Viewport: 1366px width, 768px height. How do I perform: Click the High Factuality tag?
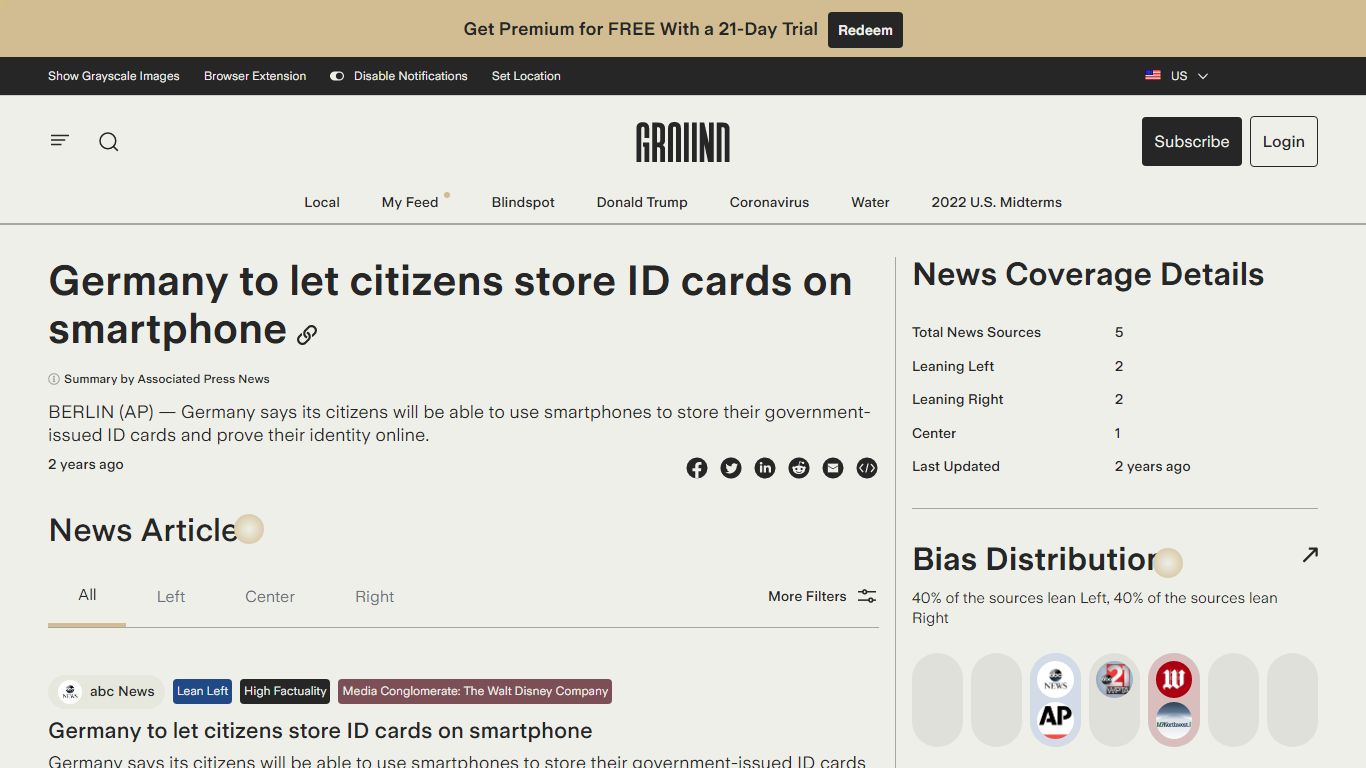point(285,691)
